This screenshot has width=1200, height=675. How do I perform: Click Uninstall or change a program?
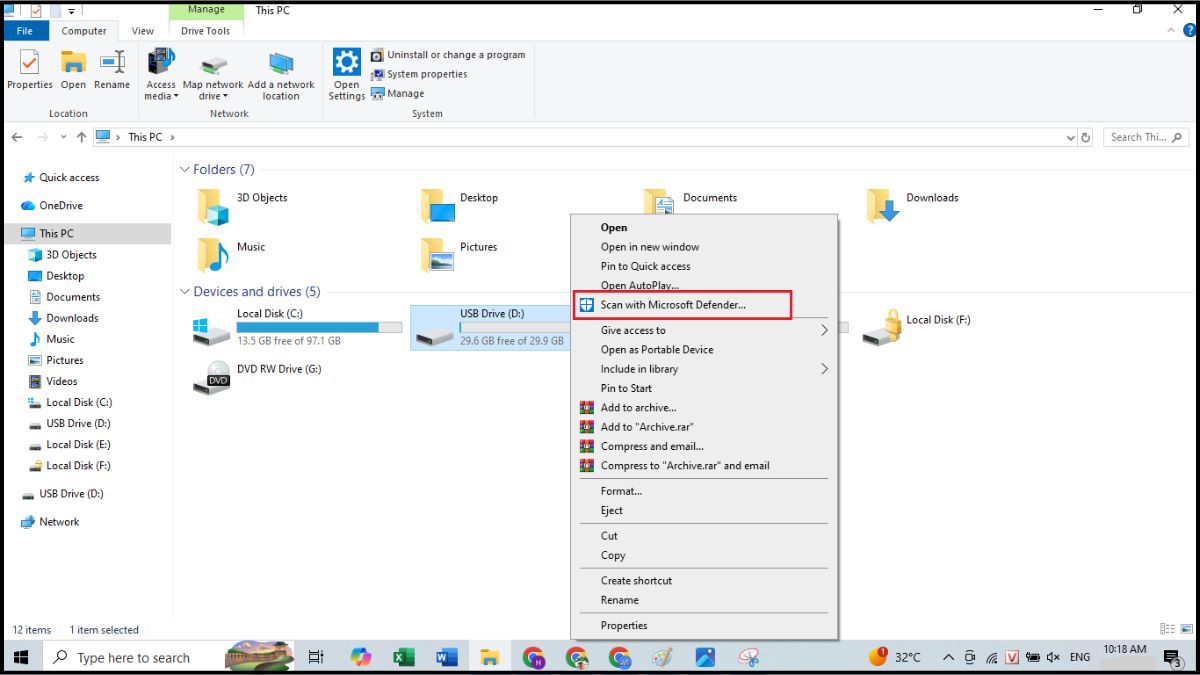448,55
